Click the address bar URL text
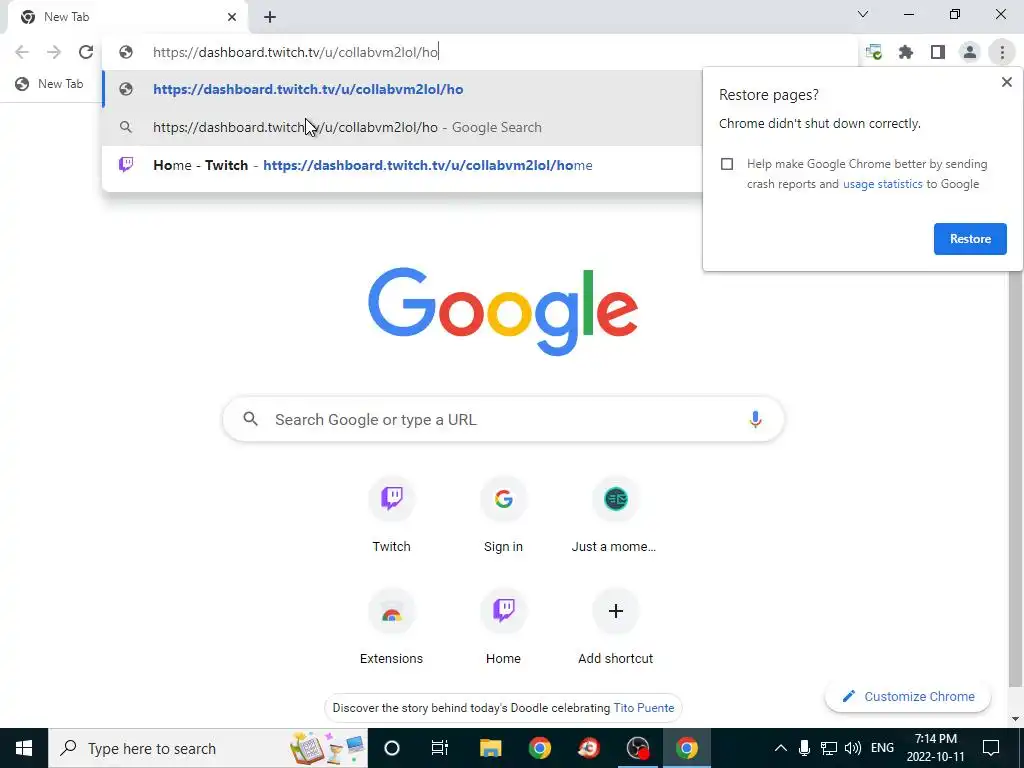 pyautogui.click(x=295, y=52)
